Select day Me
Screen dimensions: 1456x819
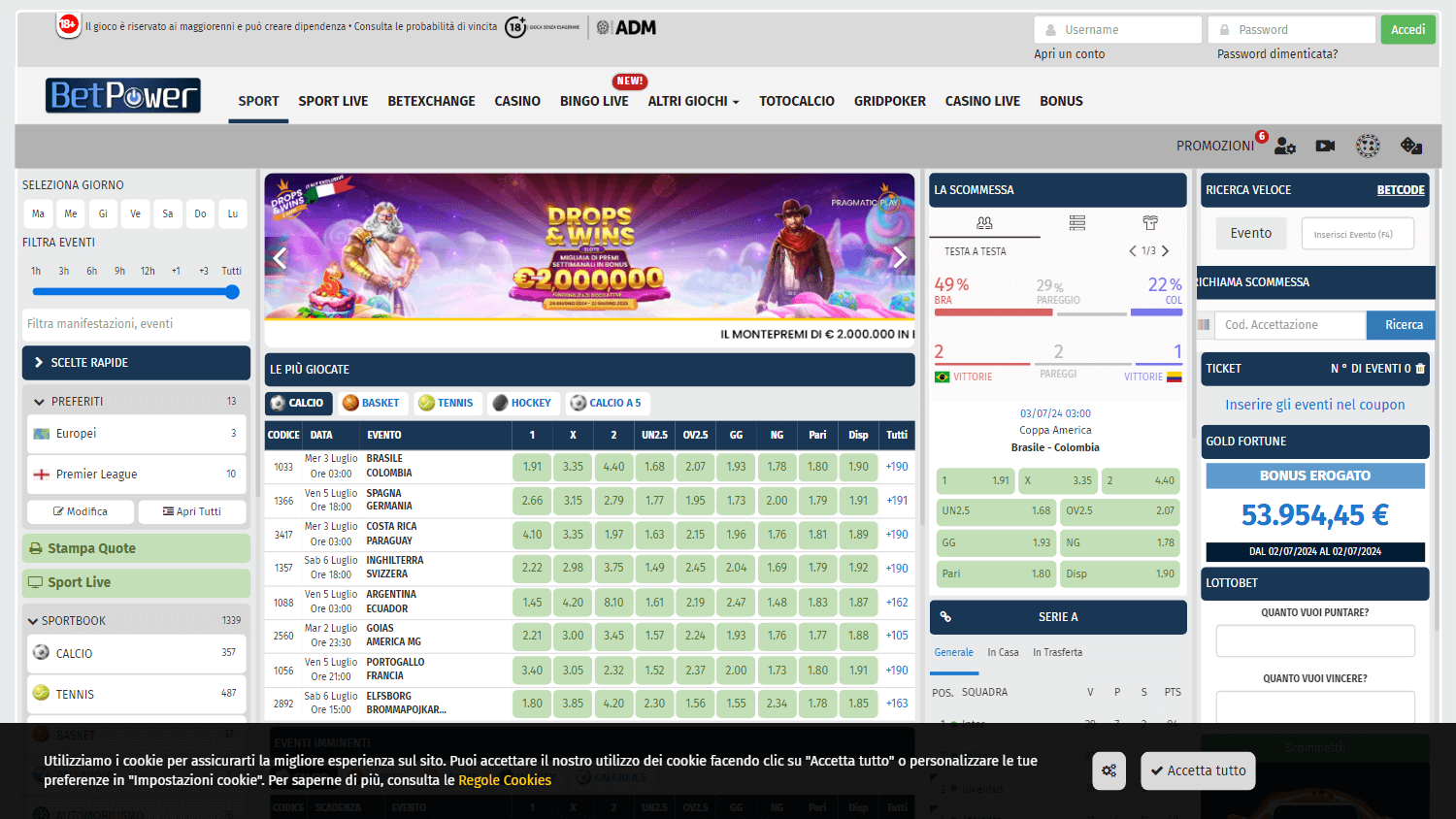pos(71,213)
